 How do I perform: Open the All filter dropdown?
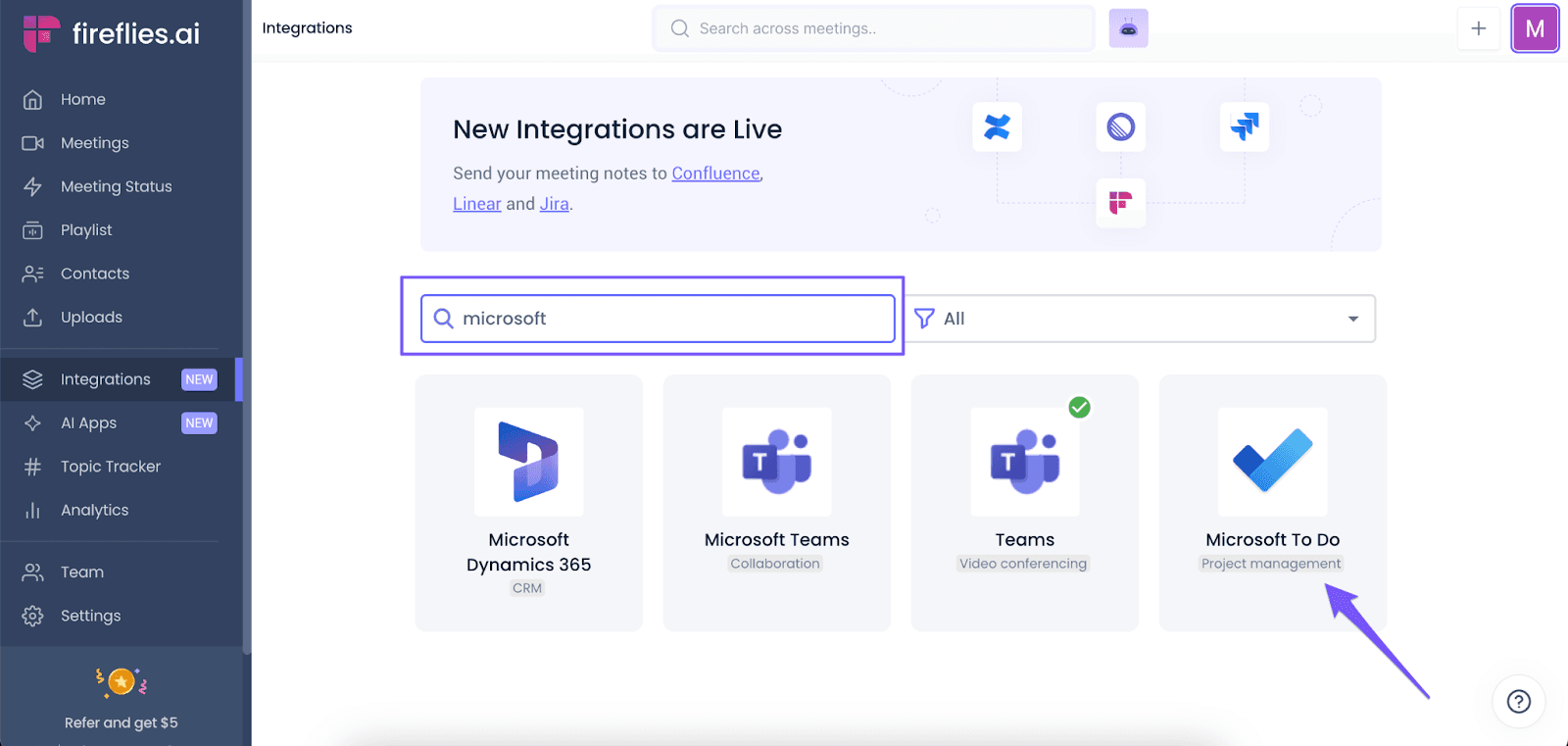click(x=1139, y=319)
